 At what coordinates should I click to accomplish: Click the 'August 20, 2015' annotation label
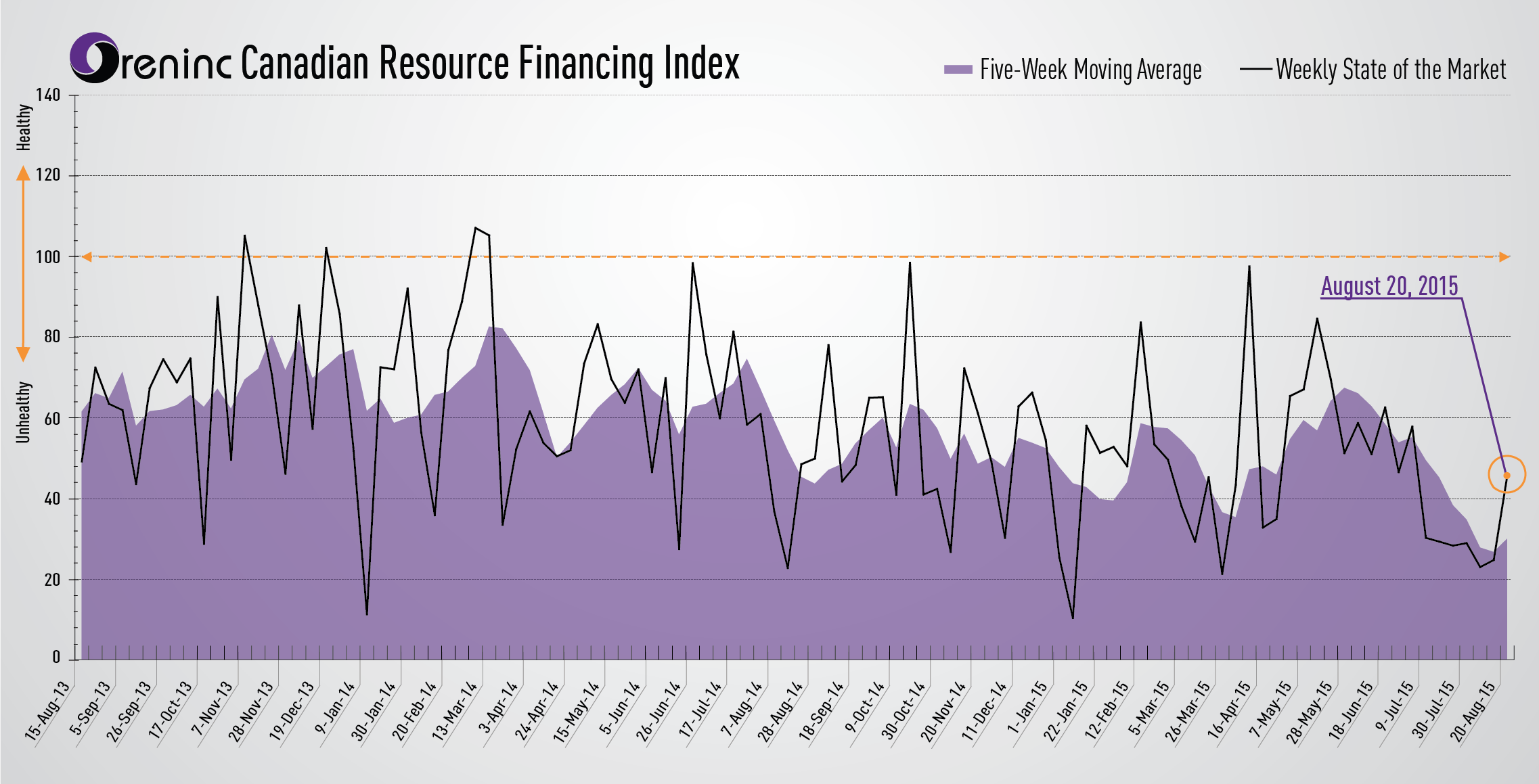click(1389, 286)
